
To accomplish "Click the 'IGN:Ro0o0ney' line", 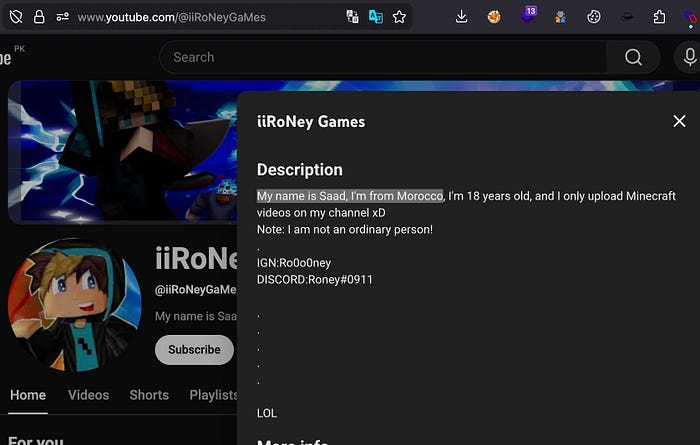I will 294,263.
